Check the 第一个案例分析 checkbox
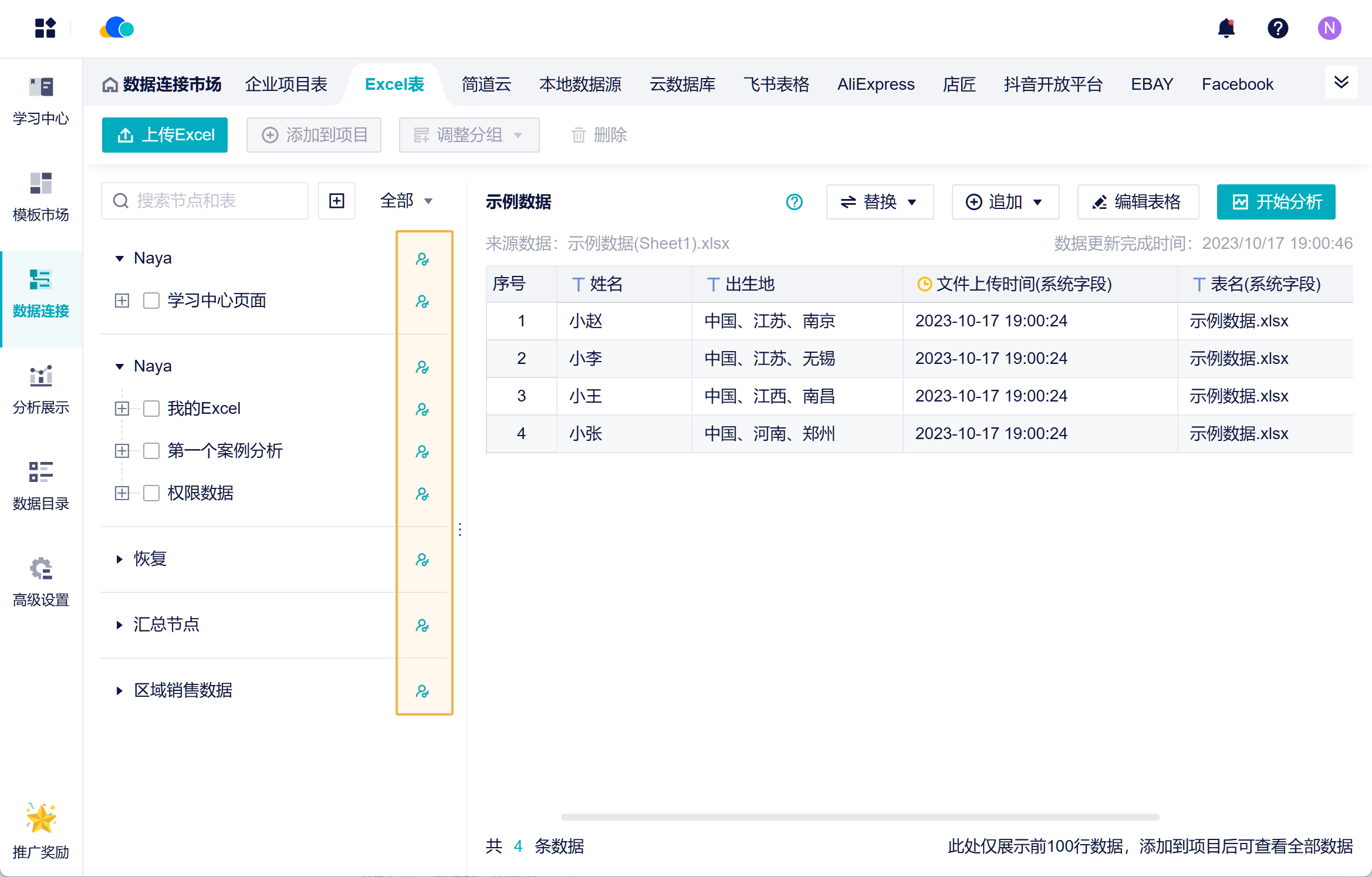The height and width of the screenshot is (877, 1372). [x=151, y=451]
